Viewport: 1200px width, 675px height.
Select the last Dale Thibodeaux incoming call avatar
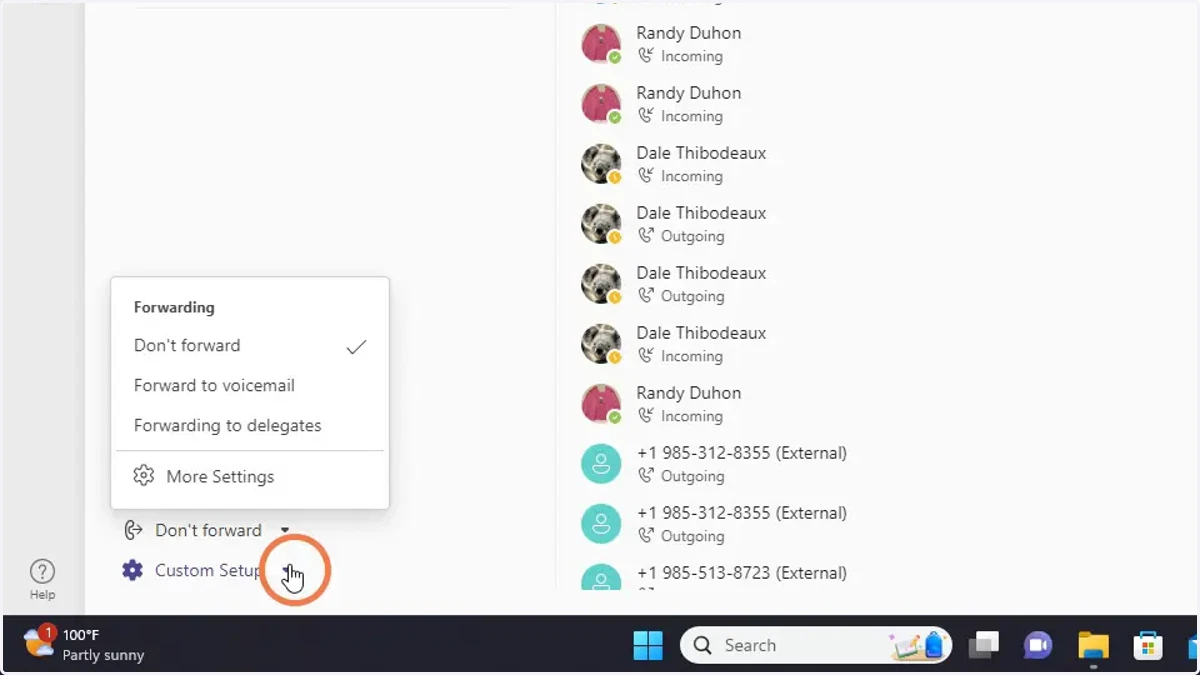(601, 344)
